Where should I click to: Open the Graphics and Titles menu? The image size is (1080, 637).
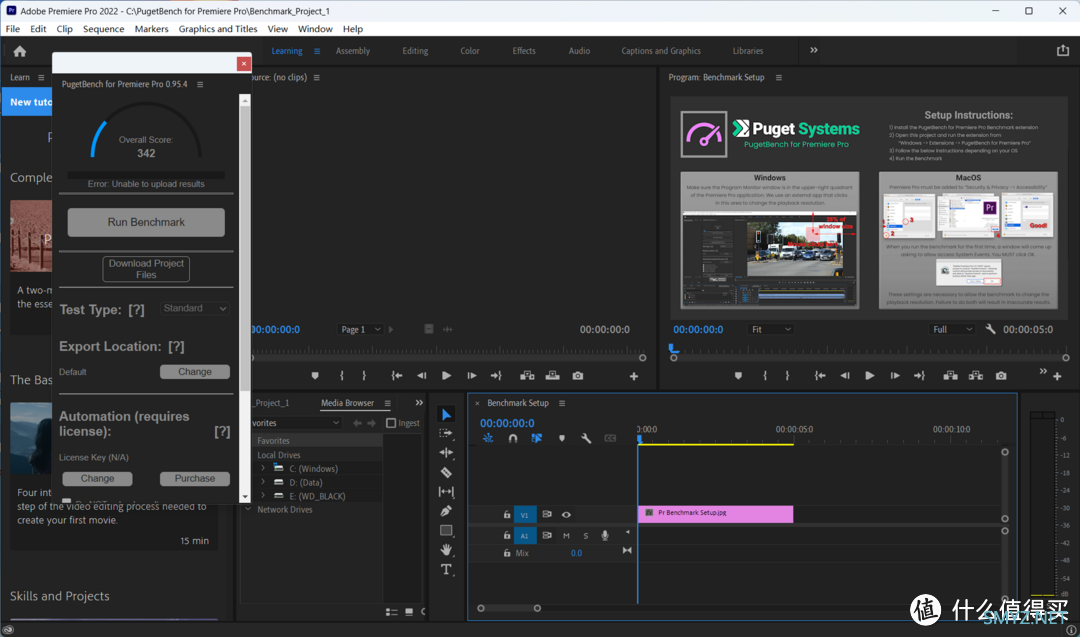coord(218,29)
